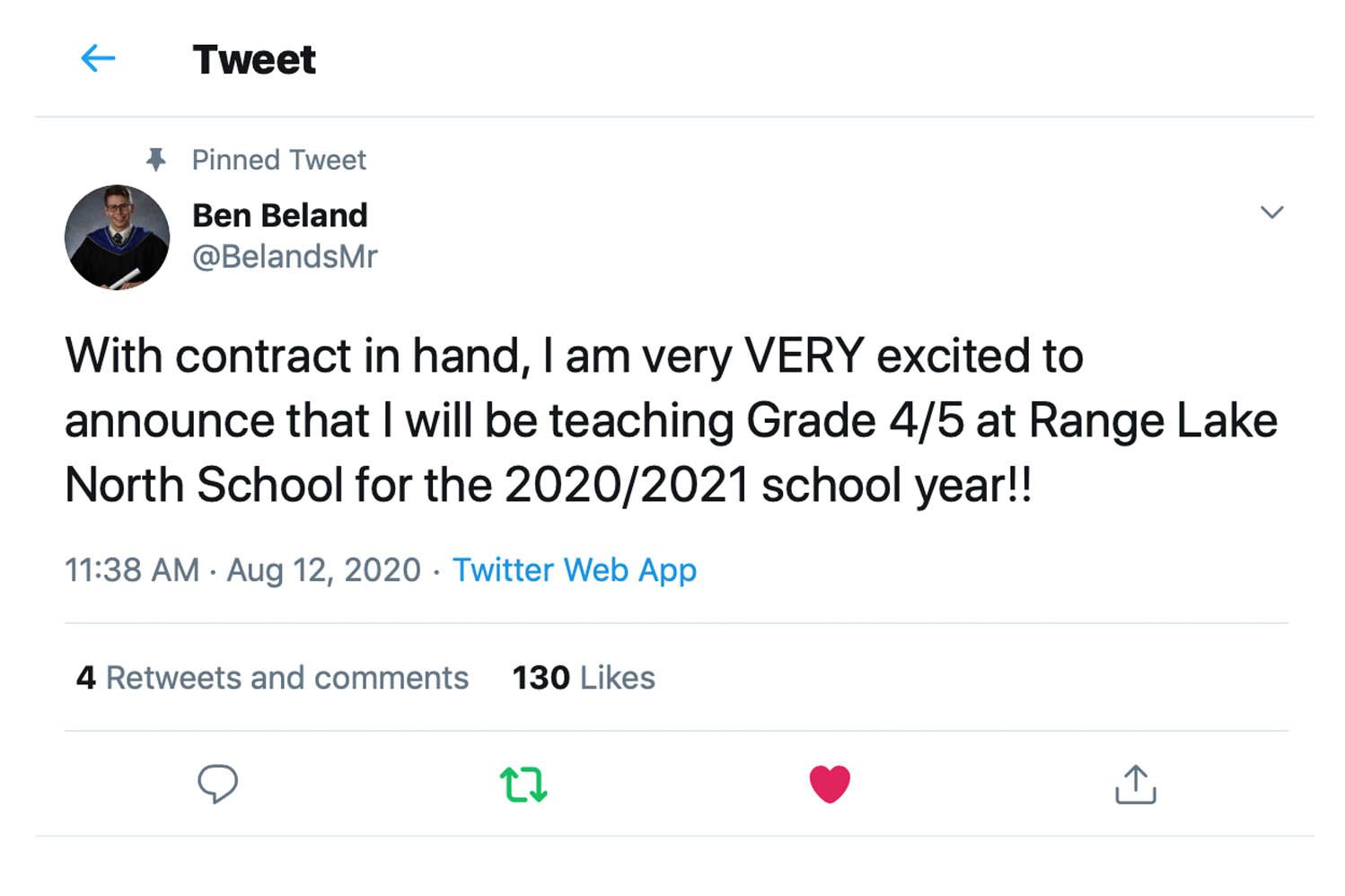Go back using the blue arrow
The image size is (1345, 896).
tap(98, 59)
